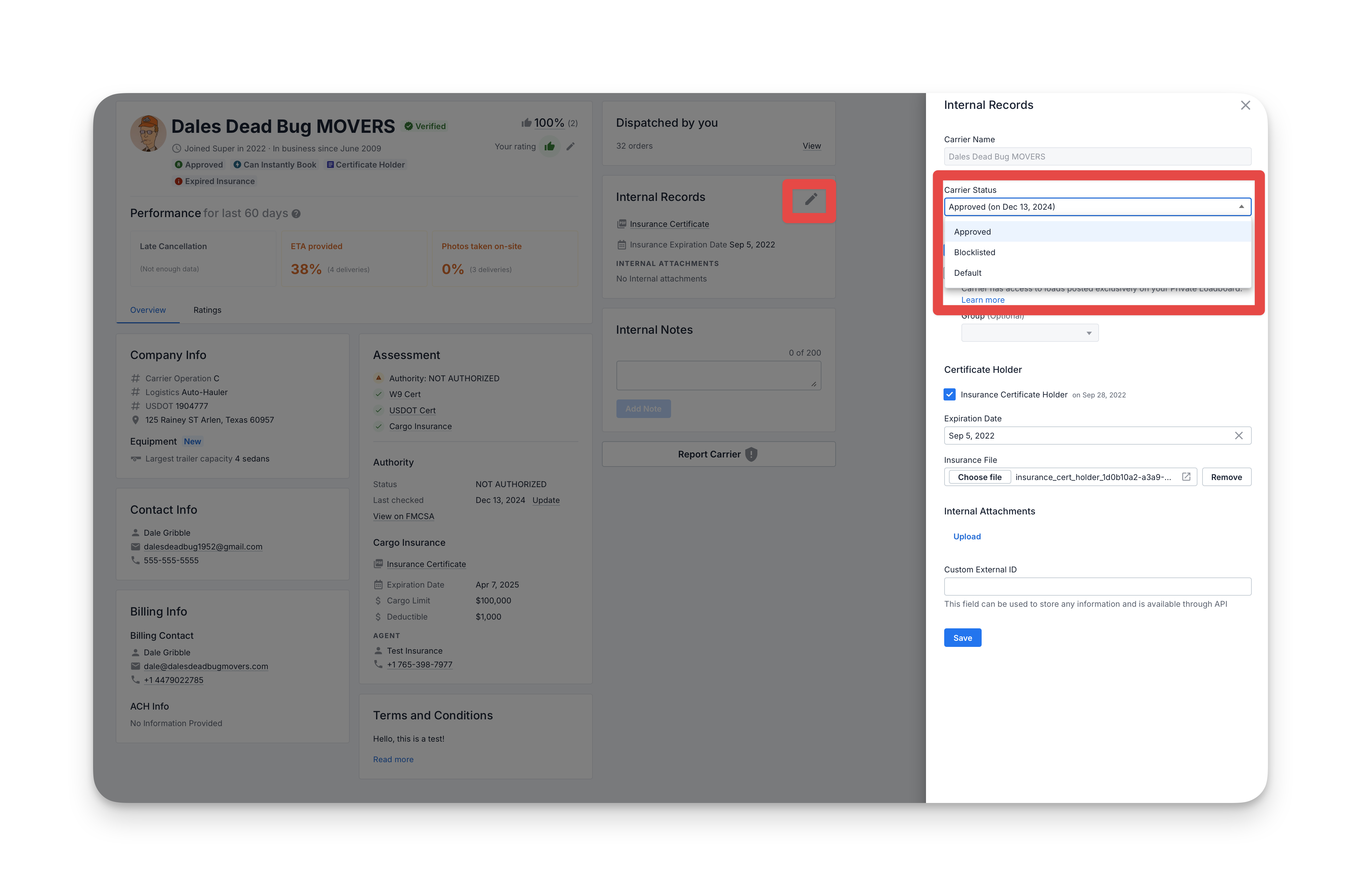The width and height of the screenshot is (1361, 896).
Task: Open insurance file in a new window
Action: tap(1186, 477)
